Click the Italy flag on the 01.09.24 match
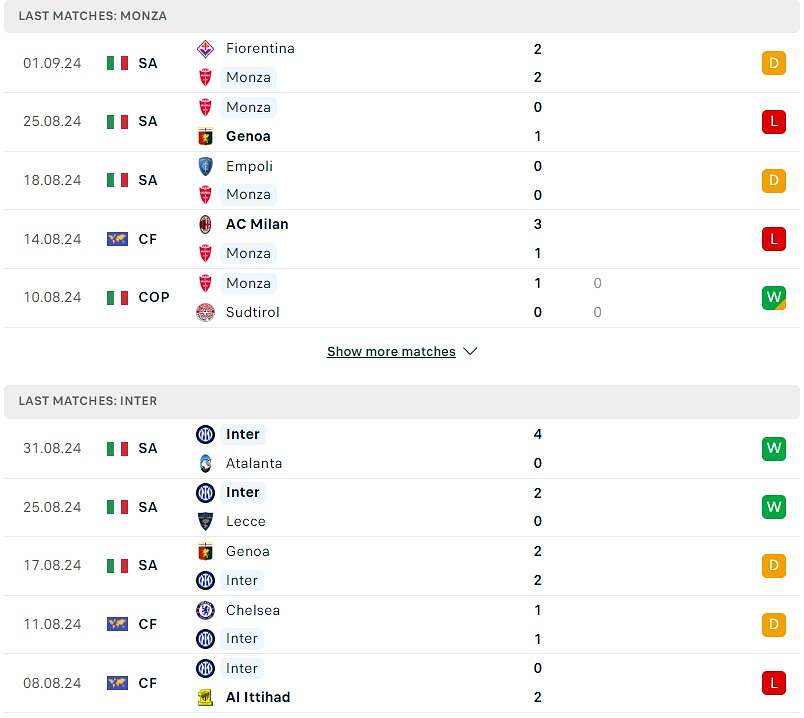This screenshot has height=718, width=804. 118,63
